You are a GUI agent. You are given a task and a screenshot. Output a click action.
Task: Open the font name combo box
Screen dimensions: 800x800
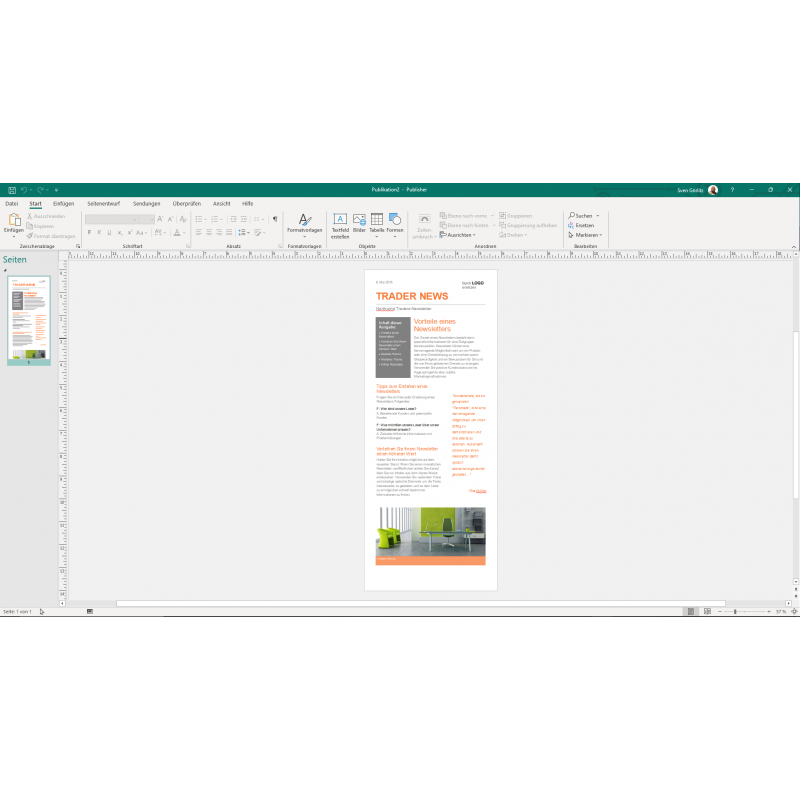pyautogui.click(x=118, y=218)
